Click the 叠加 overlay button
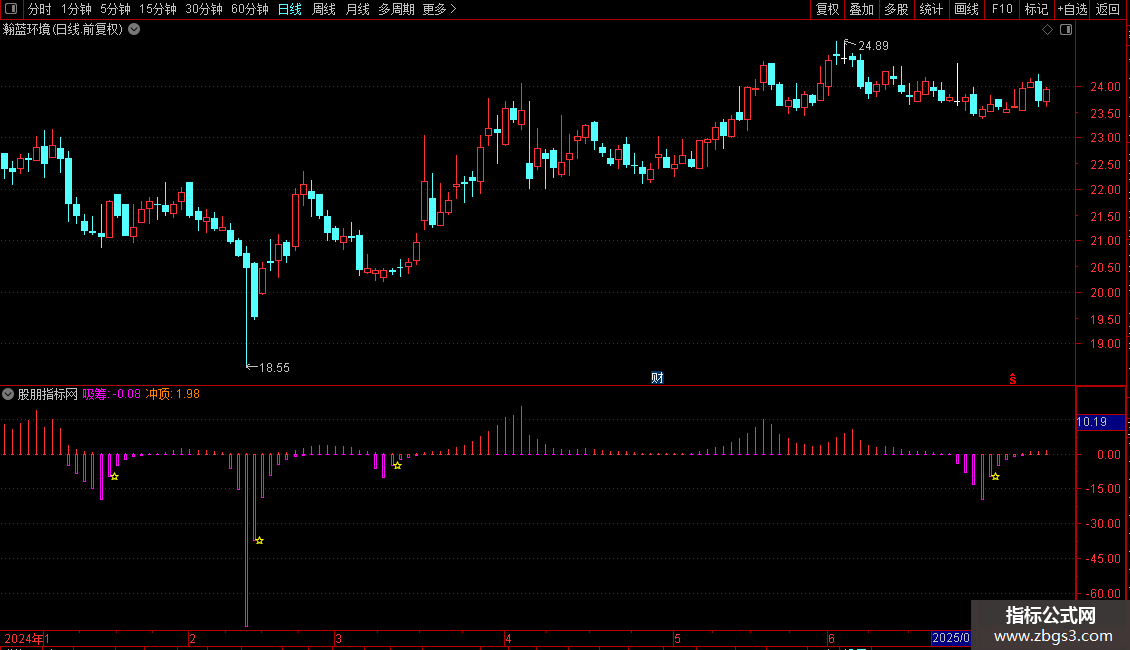Viewport: 1130px width, 650px height. pyautogui.click(x=861, y=9)
